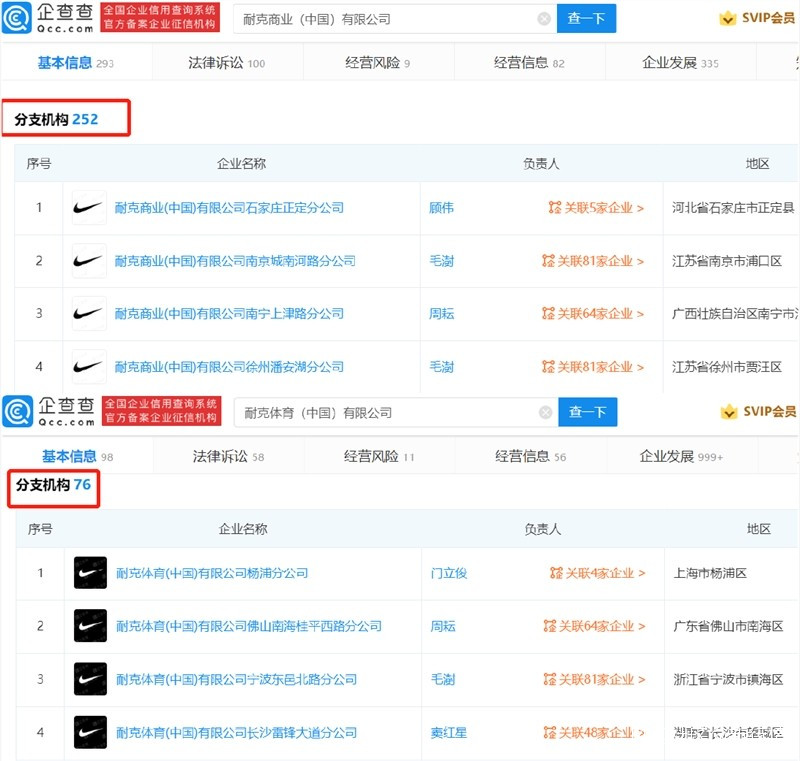Switch to 基本信息 98 tab
This screenshot has height=761, width=800.
pyautogui.click(x=78, y=456)
